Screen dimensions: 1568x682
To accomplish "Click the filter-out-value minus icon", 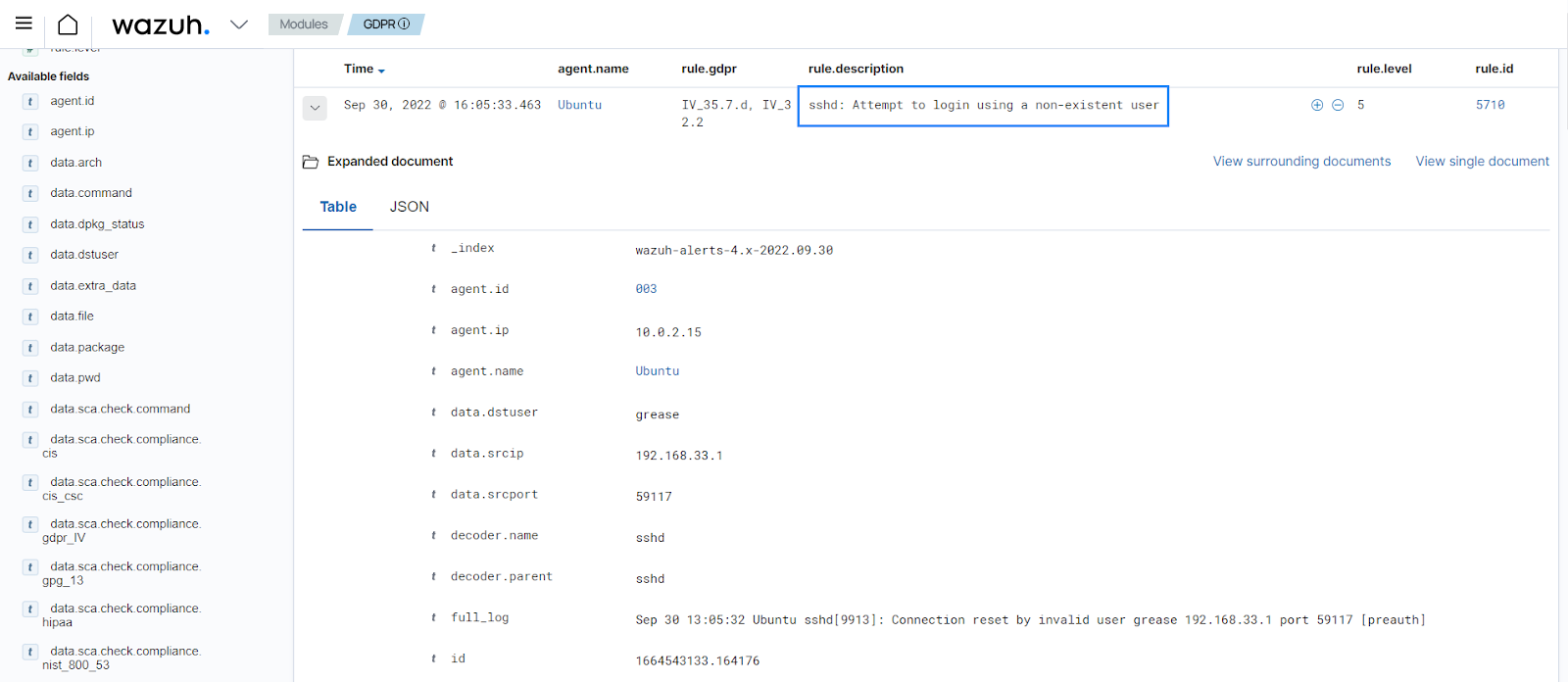I will (x=1338, y=105).
